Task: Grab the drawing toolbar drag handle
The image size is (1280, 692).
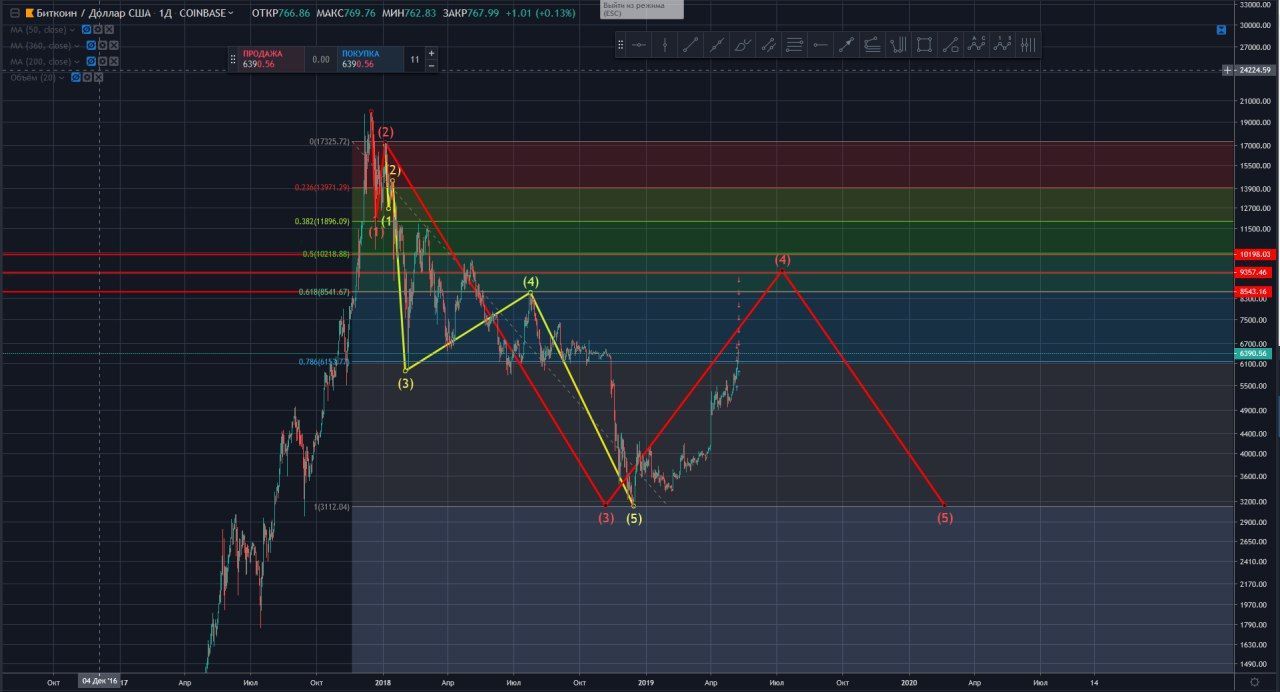Action: click(x=621, y=45)
